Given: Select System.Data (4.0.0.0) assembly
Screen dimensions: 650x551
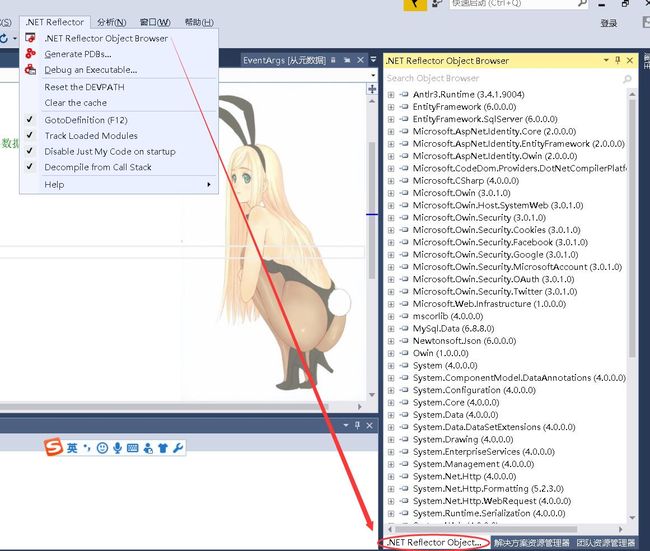Looking at the screenshot, I should tap(455, 415).
